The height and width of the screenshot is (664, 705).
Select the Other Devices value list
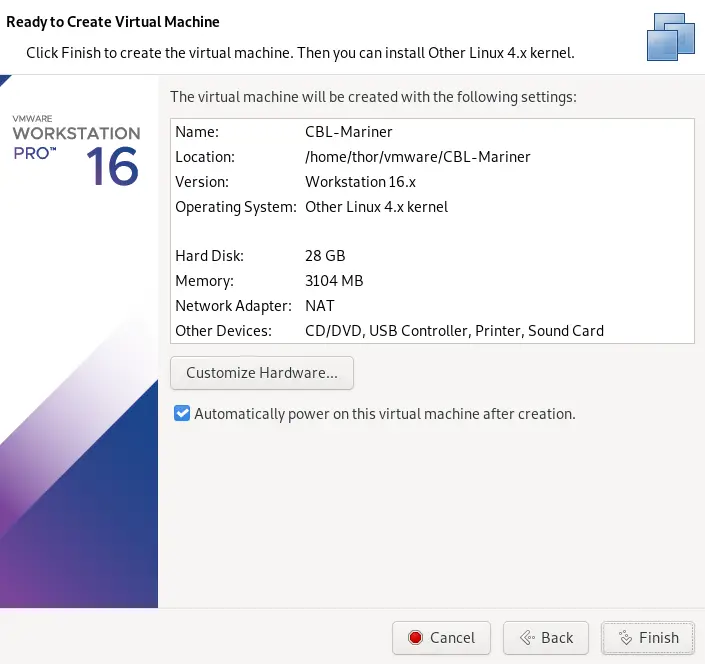click(454, 331)
